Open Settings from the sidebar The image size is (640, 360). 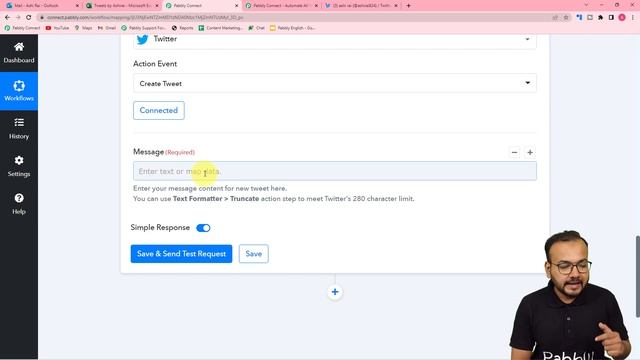click(x=19, y=166)
